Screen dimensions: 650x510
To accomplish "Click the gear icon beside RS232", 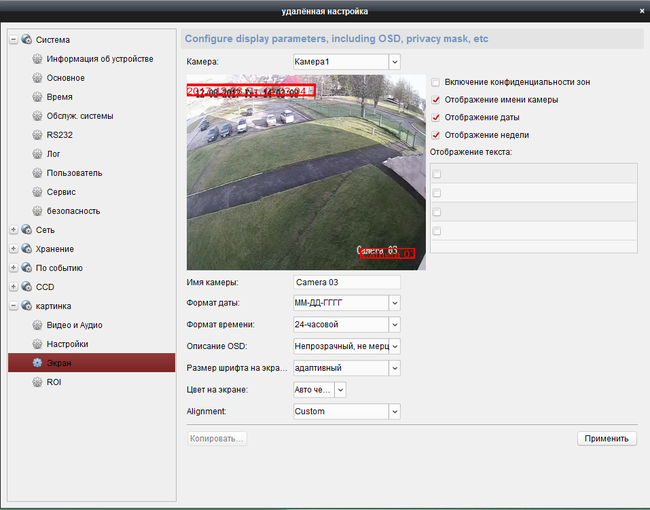I will point(38,135).
